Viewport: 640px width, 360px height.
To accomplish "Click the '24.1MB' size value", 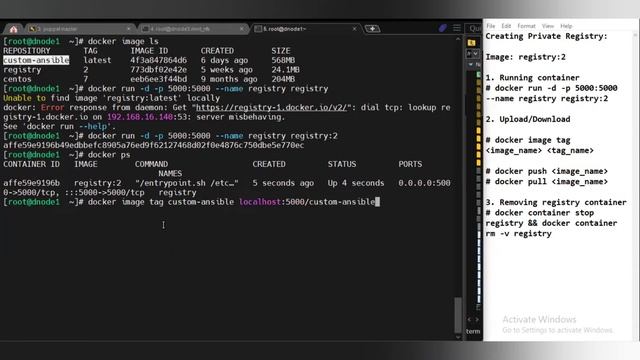I will point(285,69).
